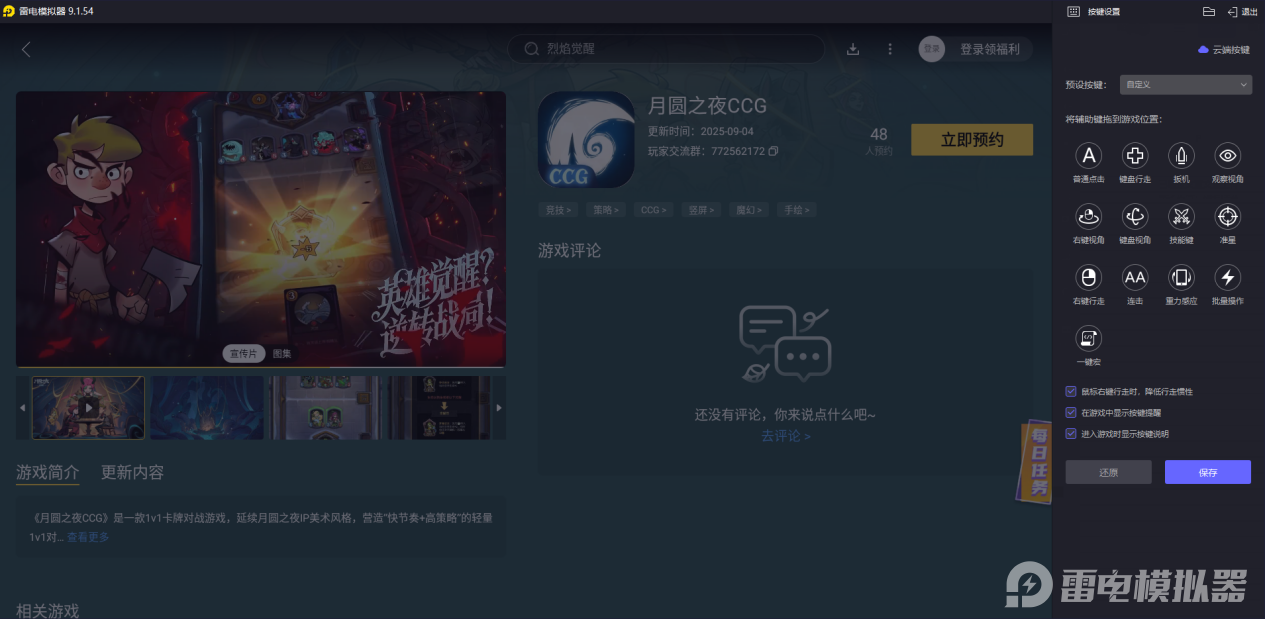1265x619 pixels.
Task: Open the 去评论 comment link
Action: pyautogui.click(x=786, y=436)
